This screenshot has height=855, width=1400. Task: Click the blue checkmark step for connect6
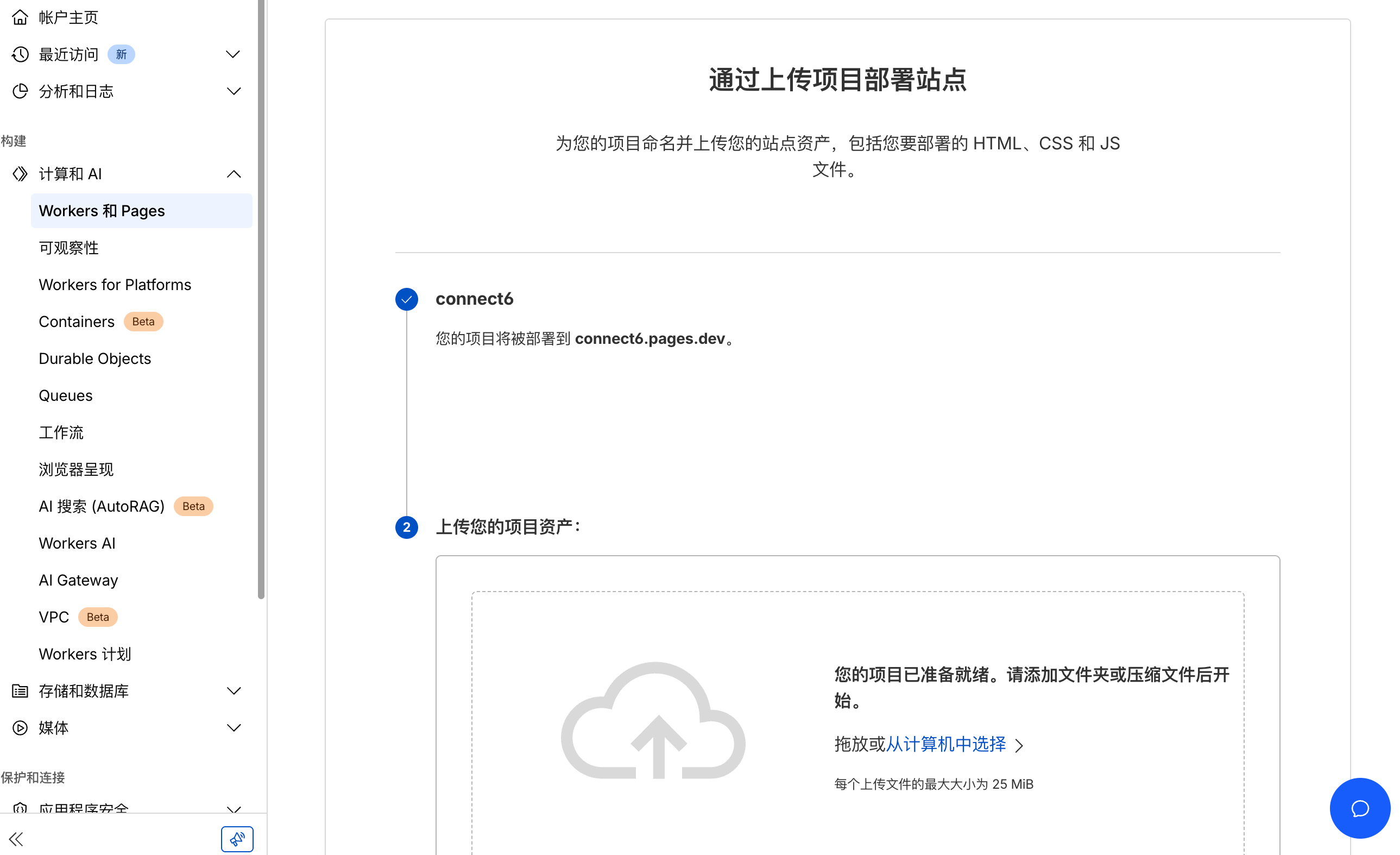click(406, 299)
